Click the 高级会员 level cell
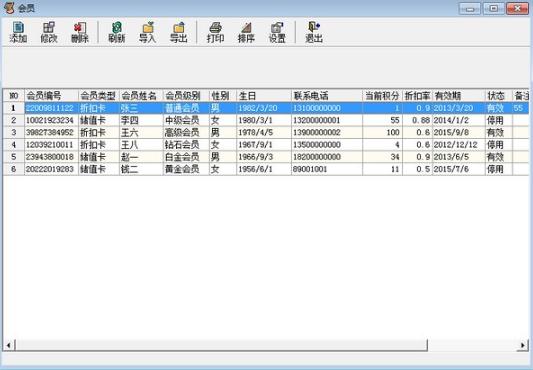Screen dimensions: 533x370 click(186, 132)
